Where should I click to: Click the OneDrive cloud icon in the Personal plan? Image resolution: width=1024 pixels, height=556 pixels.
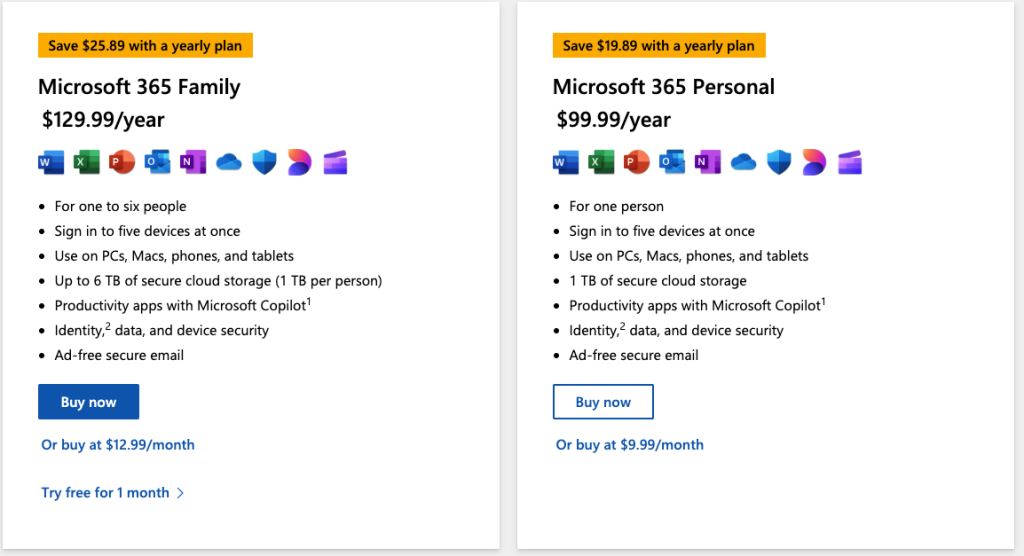point(743,162)
